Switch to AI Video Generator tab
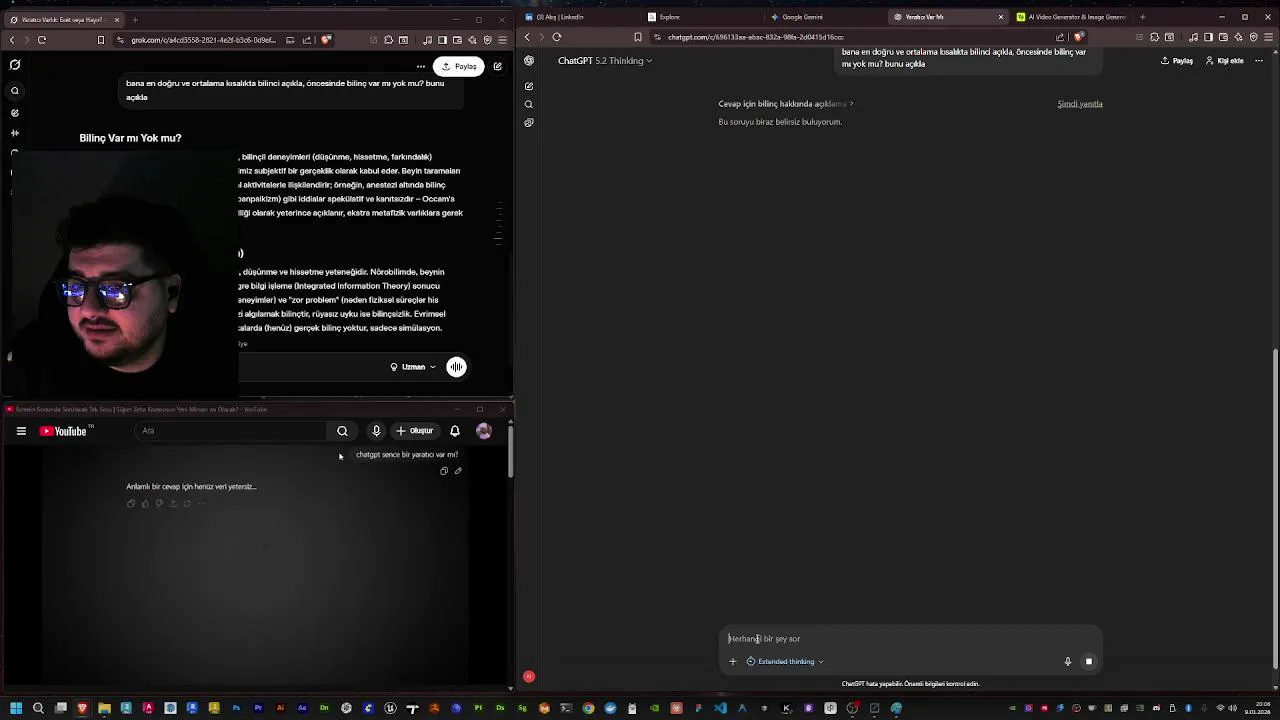This screenshot has height=720, width=1280. point(1070,17)
